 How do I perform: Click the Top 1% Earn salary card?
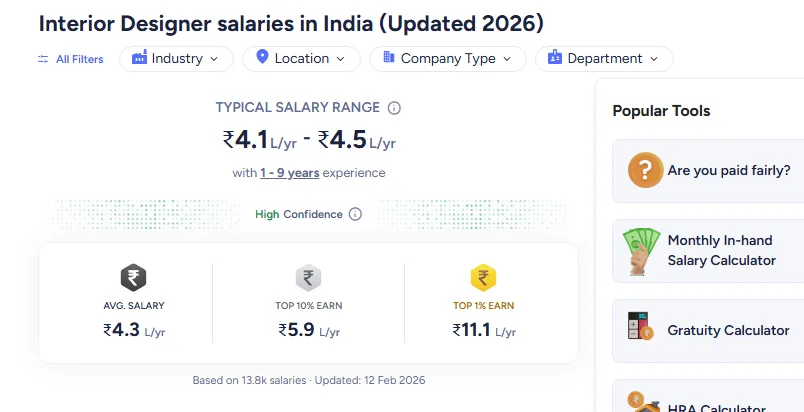tap(484, 303)
